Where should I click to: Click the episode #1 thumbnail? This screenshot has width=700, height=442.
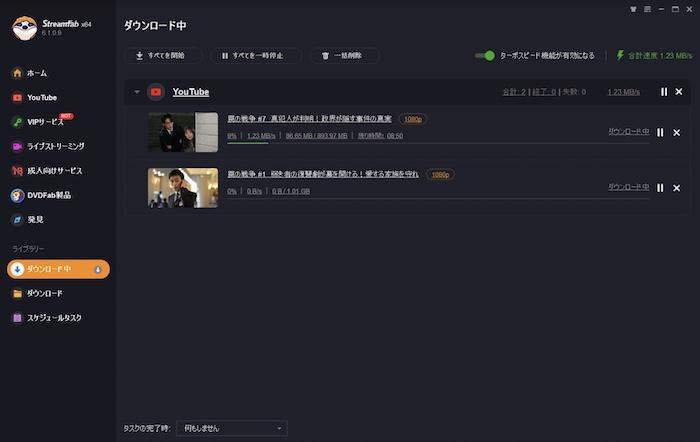pos(183,188)
